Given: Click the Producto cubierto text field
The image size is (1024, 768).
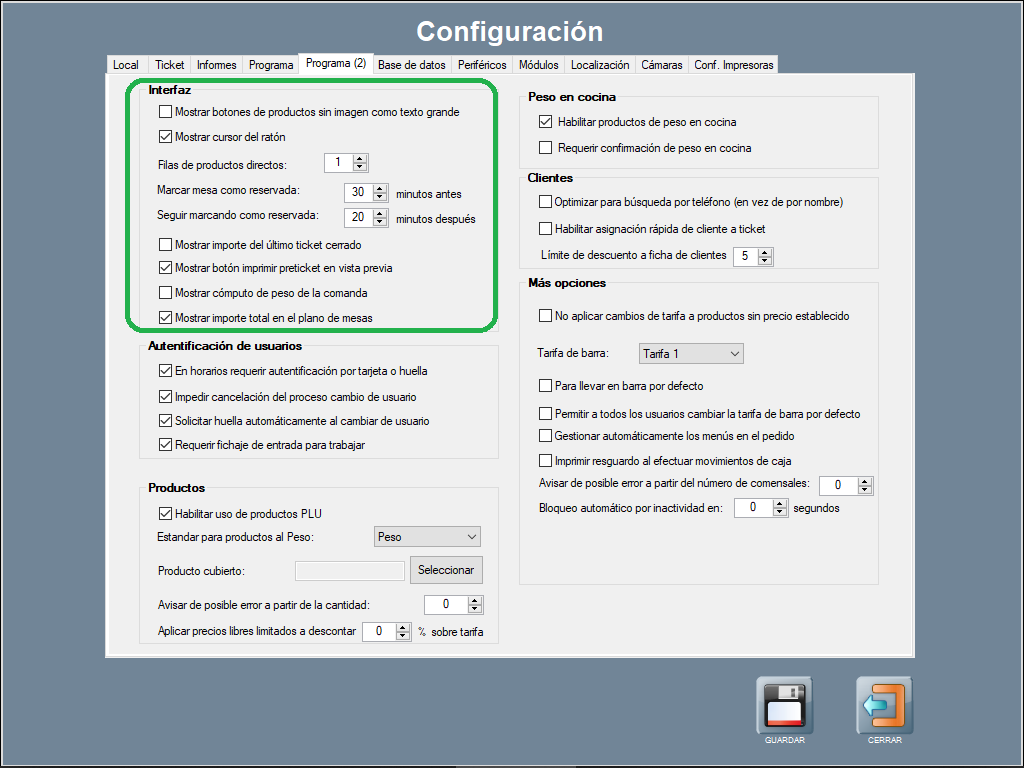Looking at the screenshot, I should (x=350, y=570).
